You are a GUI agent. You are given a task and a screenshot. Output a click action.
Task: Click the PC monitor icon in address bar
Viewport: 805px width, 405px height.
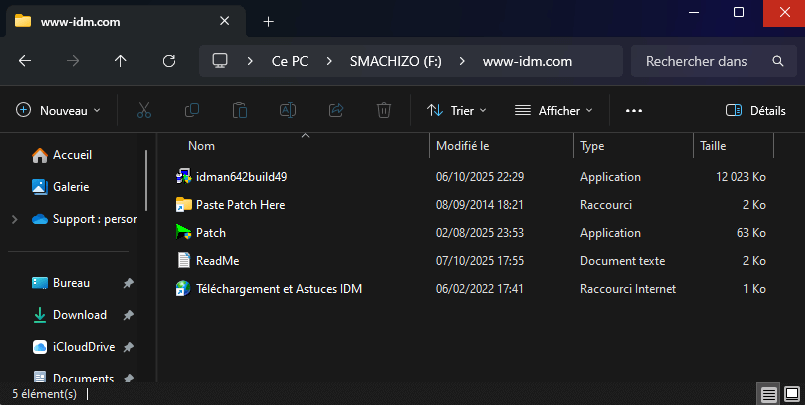(x=220, y=61)
